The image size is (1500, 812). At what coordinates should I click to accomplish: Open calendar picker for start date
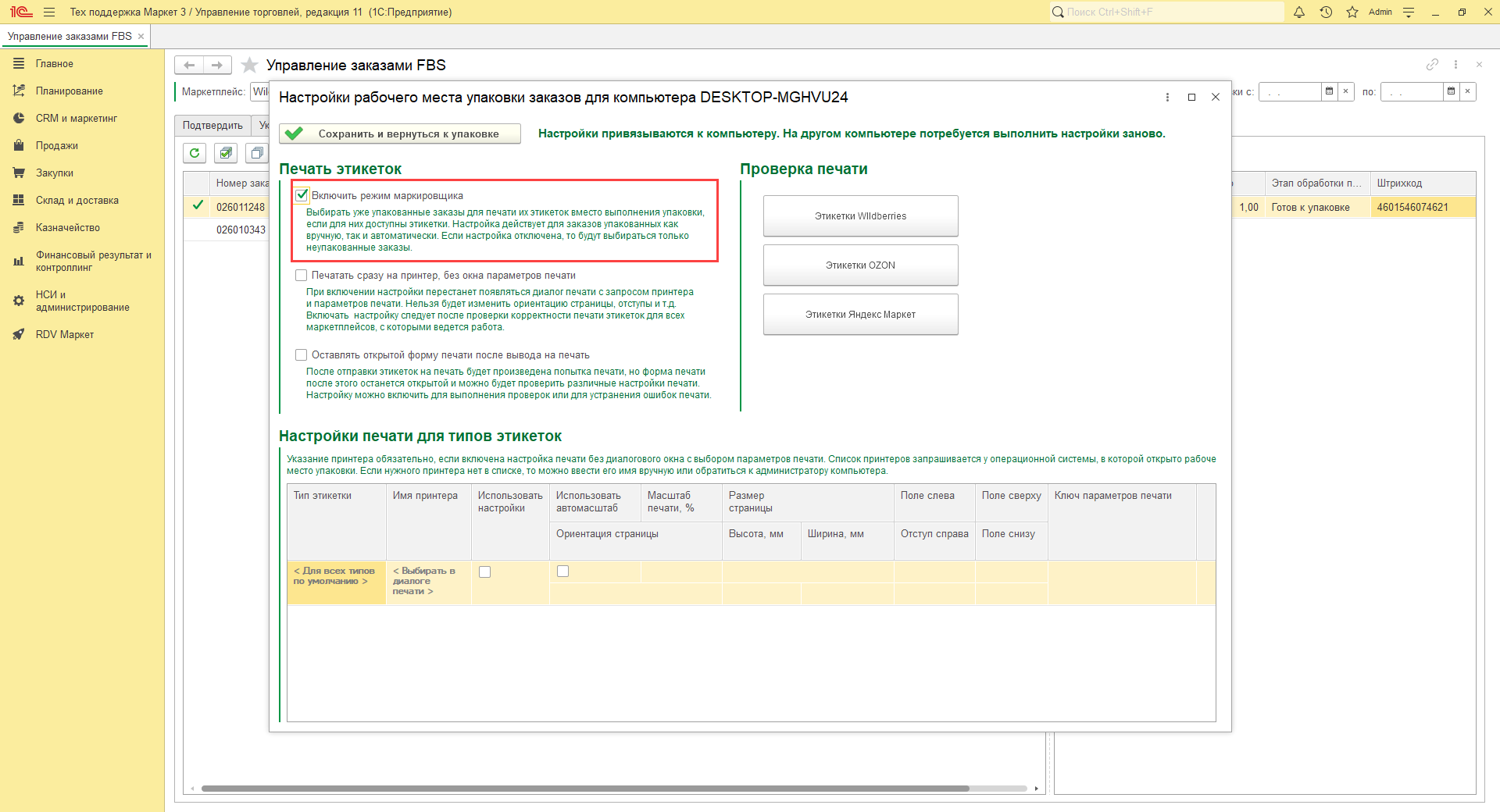(x=1329, y=91)
